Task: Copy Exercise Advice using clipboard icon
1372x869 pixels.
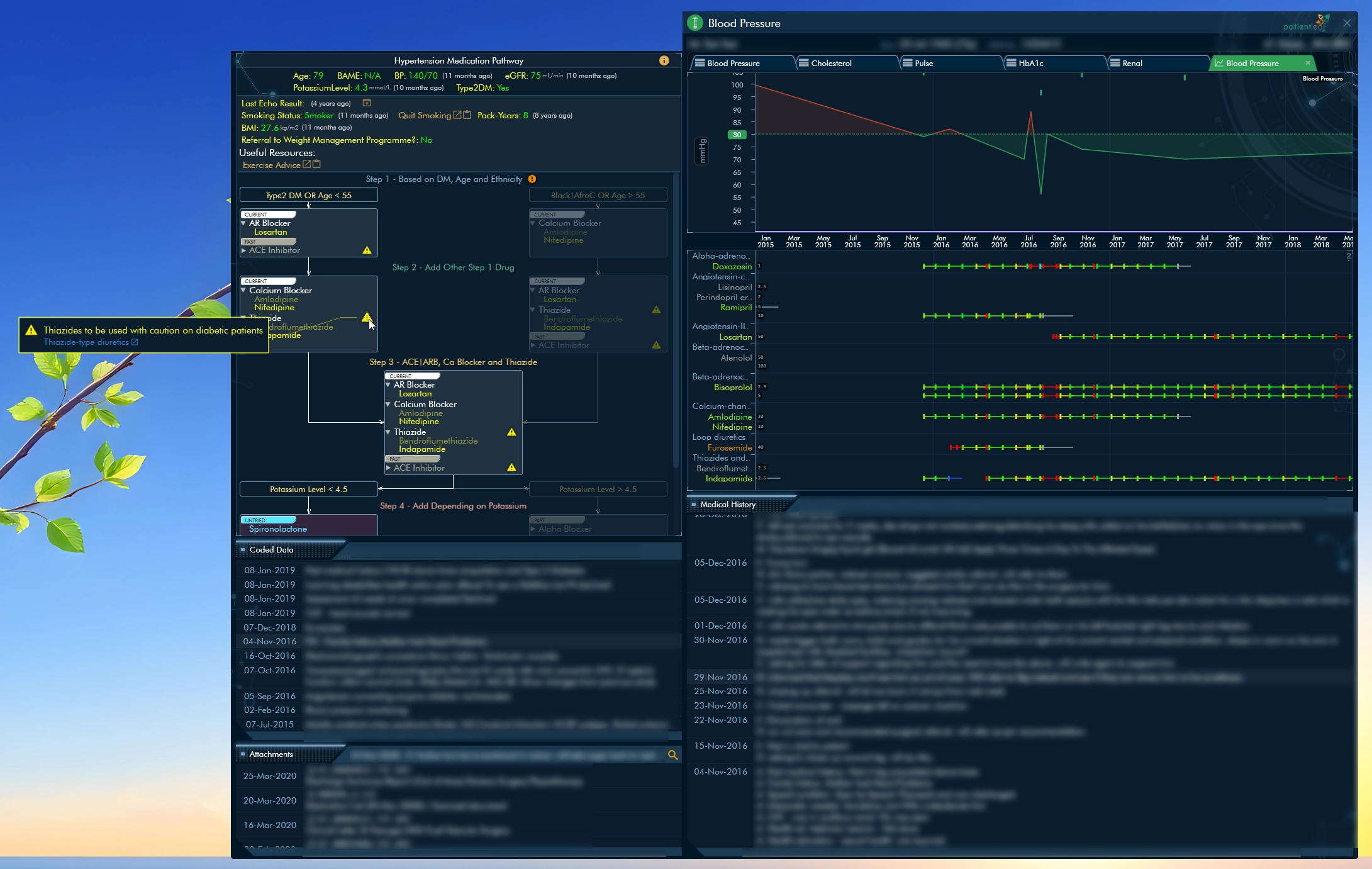Action: point(316,164)
